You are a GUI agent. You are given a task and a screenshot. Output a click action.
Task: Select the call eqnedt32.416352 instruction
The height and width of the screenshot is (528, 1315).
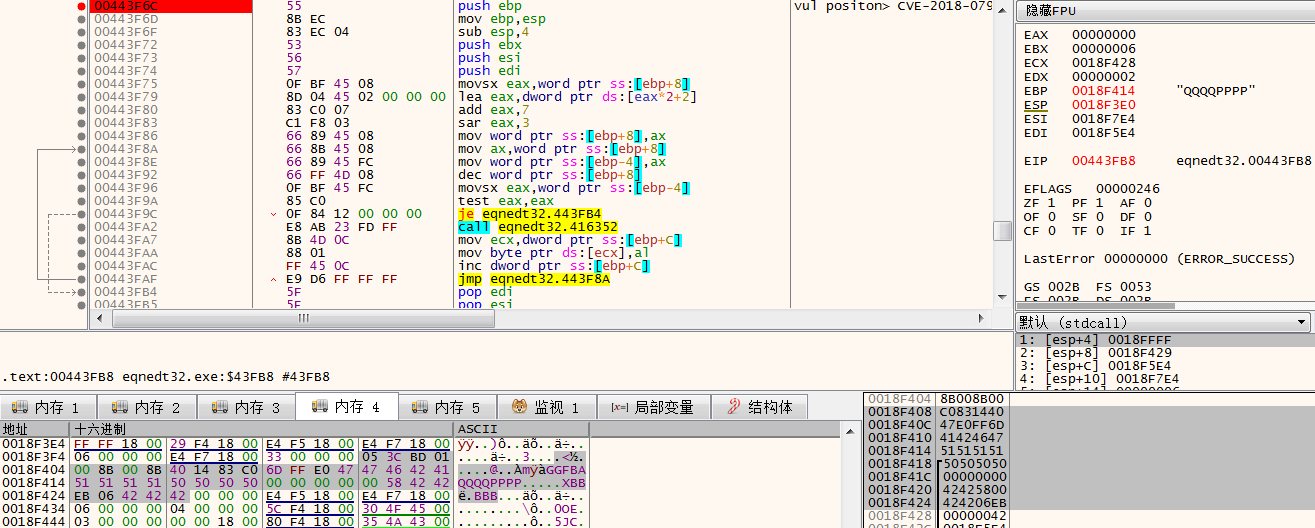(537, 227)
